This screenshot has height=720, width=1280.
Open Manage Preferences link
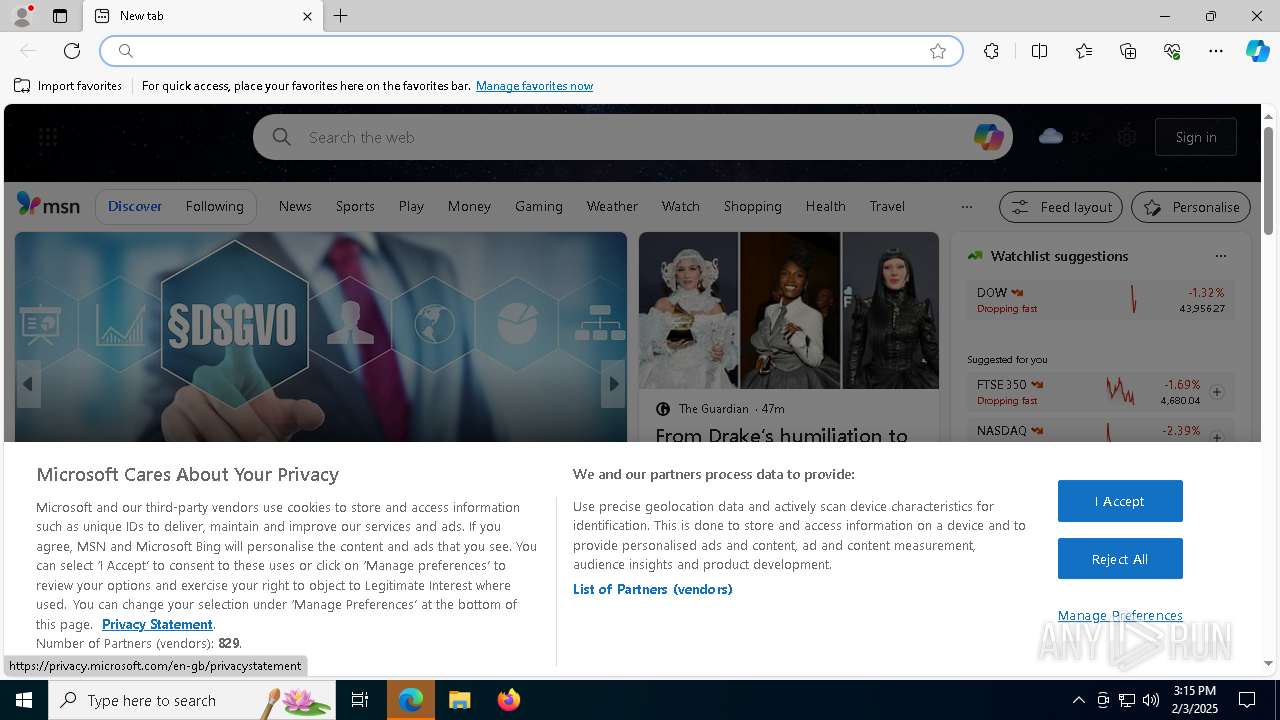click(1120, 615)
